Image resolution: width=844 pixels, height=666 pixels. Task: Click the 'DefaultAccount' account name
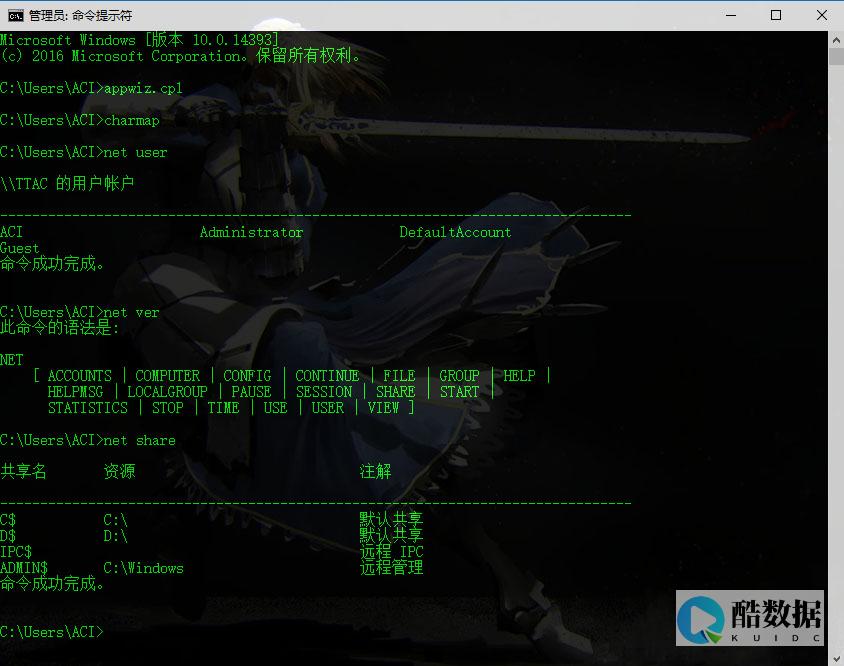(455, 232)
